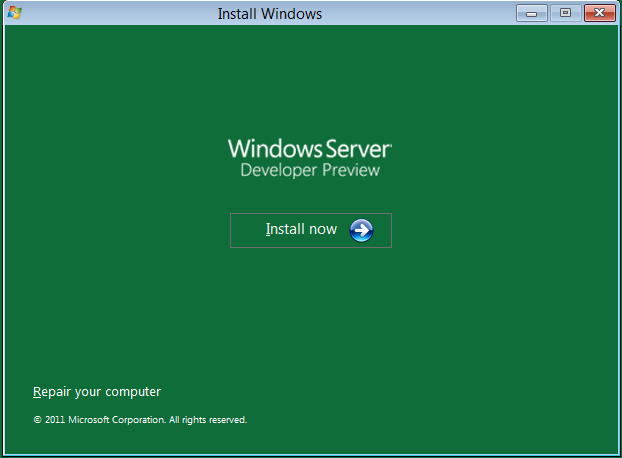Click the Windows flag icon in title bar
The image size is (622, 458).
coord(14,13)
